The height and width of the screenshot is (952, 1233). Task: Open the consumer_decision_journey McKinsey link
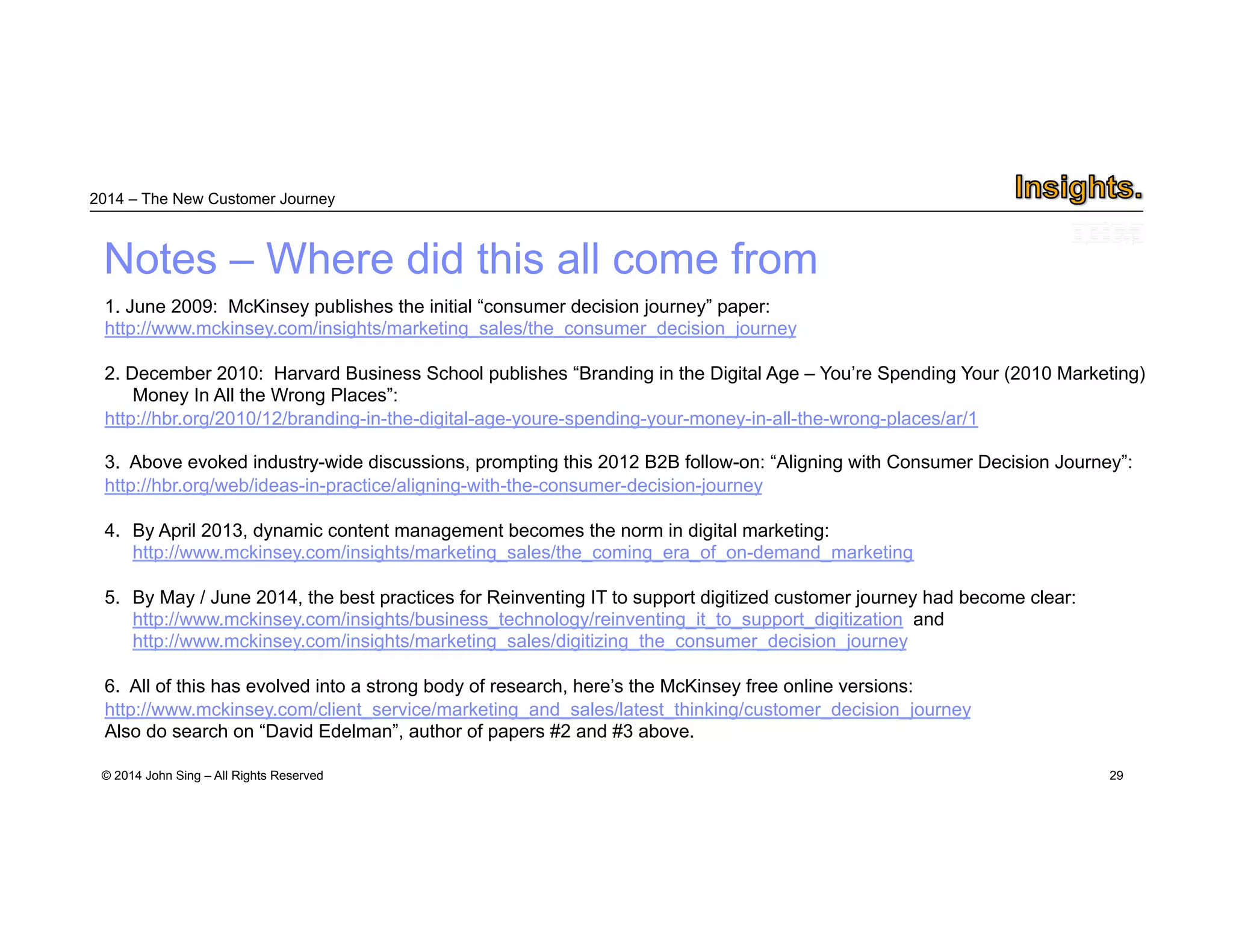450,329
